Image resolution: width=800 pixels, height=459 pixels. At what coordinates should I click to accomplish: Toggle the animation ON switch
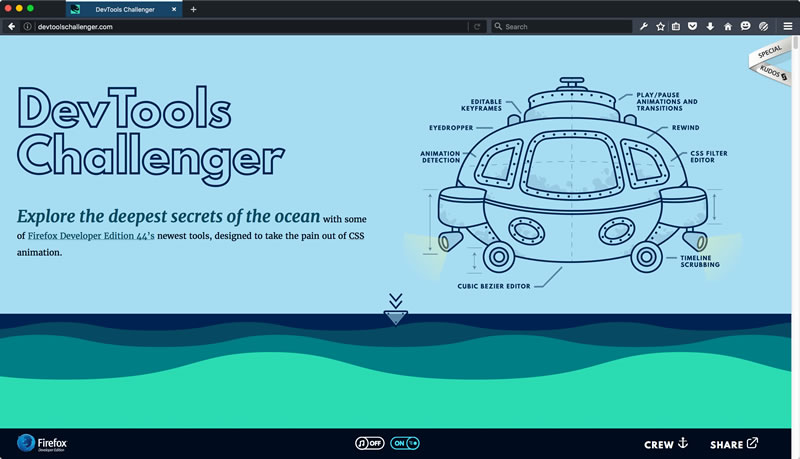click(x=405, y=443)
